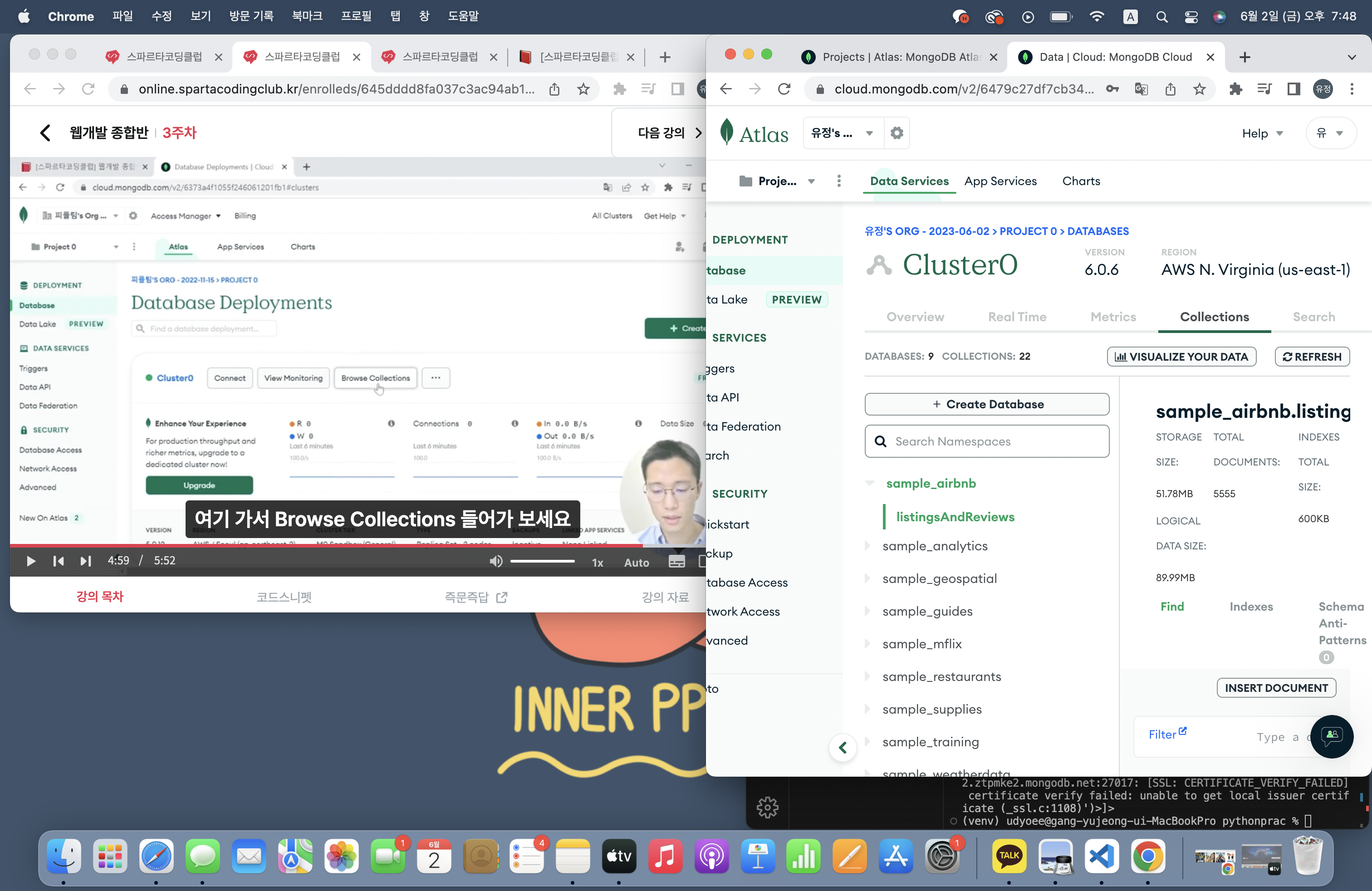This screenshot has width=1372, height=891.
Task: Expand the sample_analytics database
Action: pyautogui.click(x=867, y=545)
